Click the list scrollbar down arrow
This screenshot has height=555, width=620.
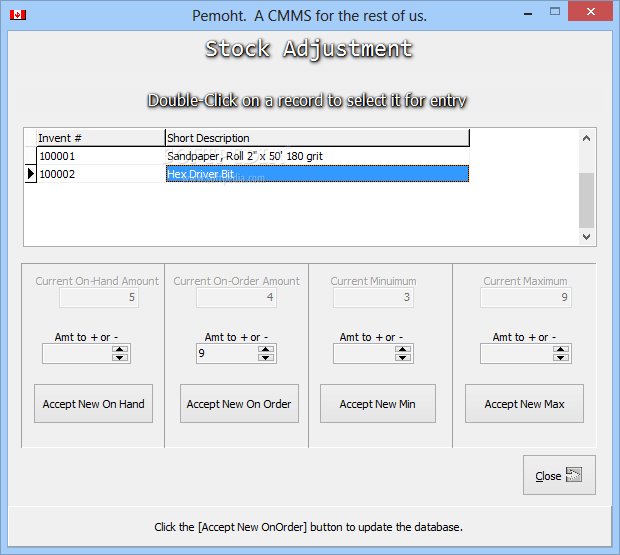586,236
